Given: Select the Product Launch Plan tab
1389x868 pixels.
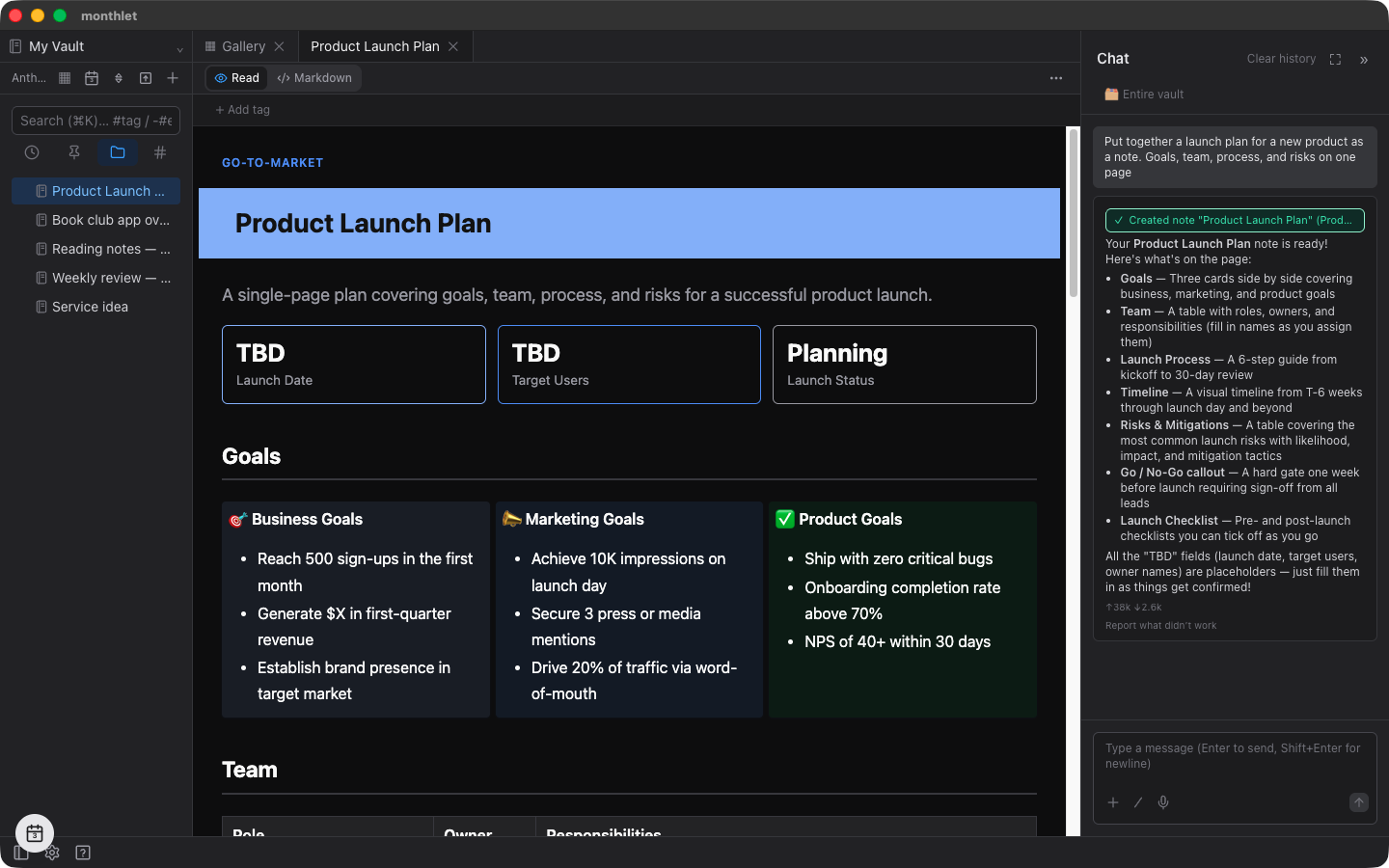Looking at the screenshot, I should click(x=374, y=46).
